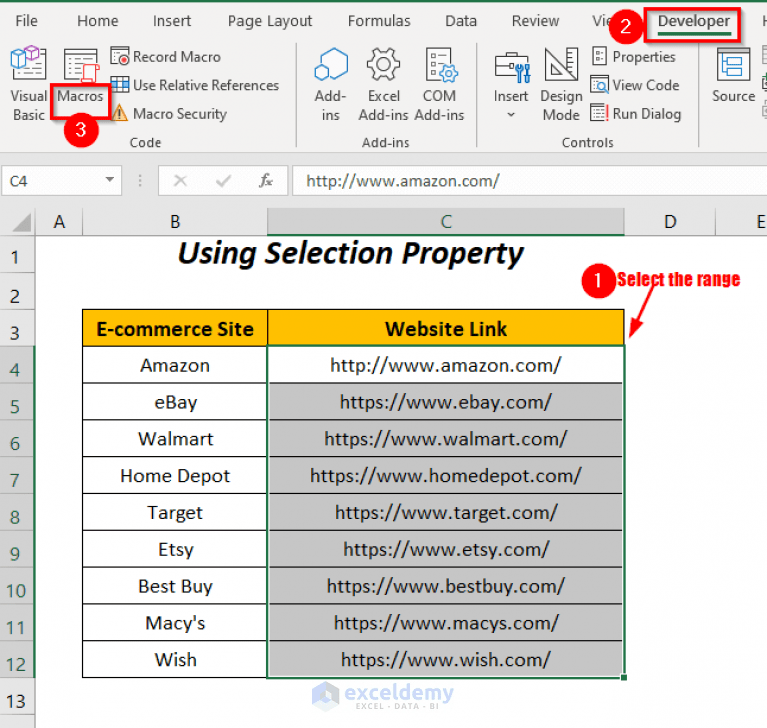767x728 pixels.
Task: Click the 'Using Selection Property' title cell
Action: 350,254
